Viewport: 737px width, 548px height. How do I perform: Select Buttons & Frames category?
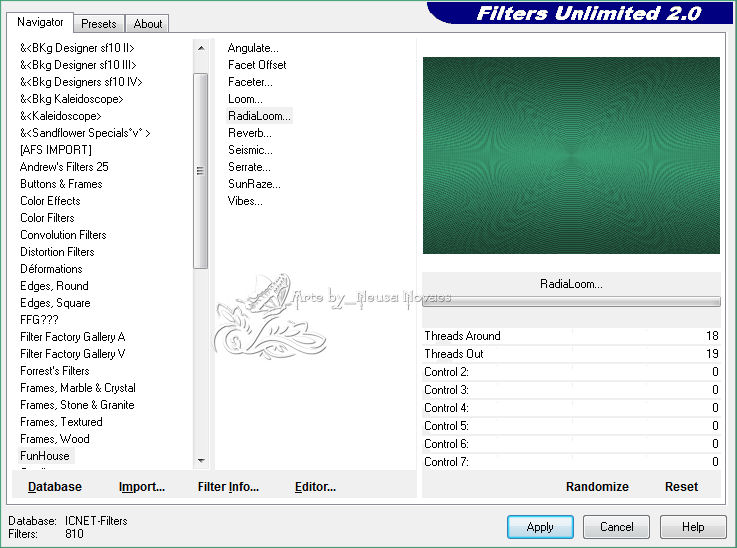tap(61, 184)
